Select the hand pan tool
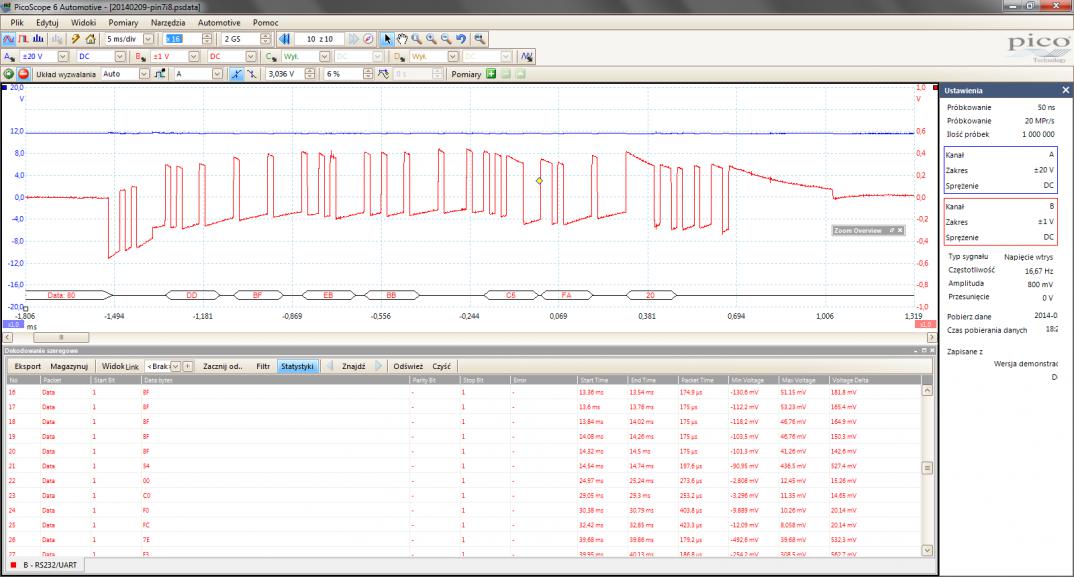The image size is (1074, 577). (x=402, y=38)
